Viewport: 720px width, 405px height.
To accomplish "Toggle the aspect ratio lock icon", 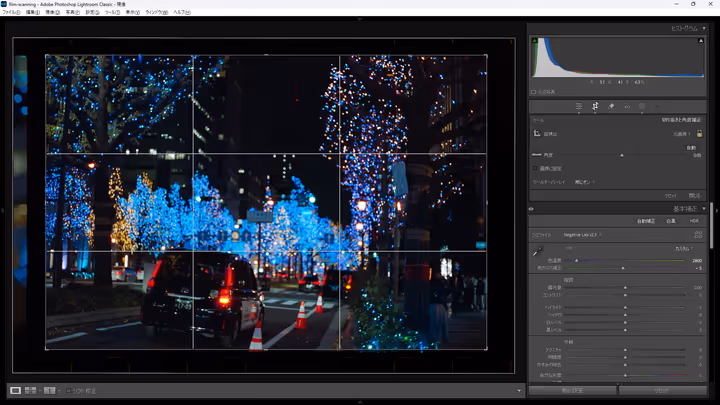I will coord(699,133).
